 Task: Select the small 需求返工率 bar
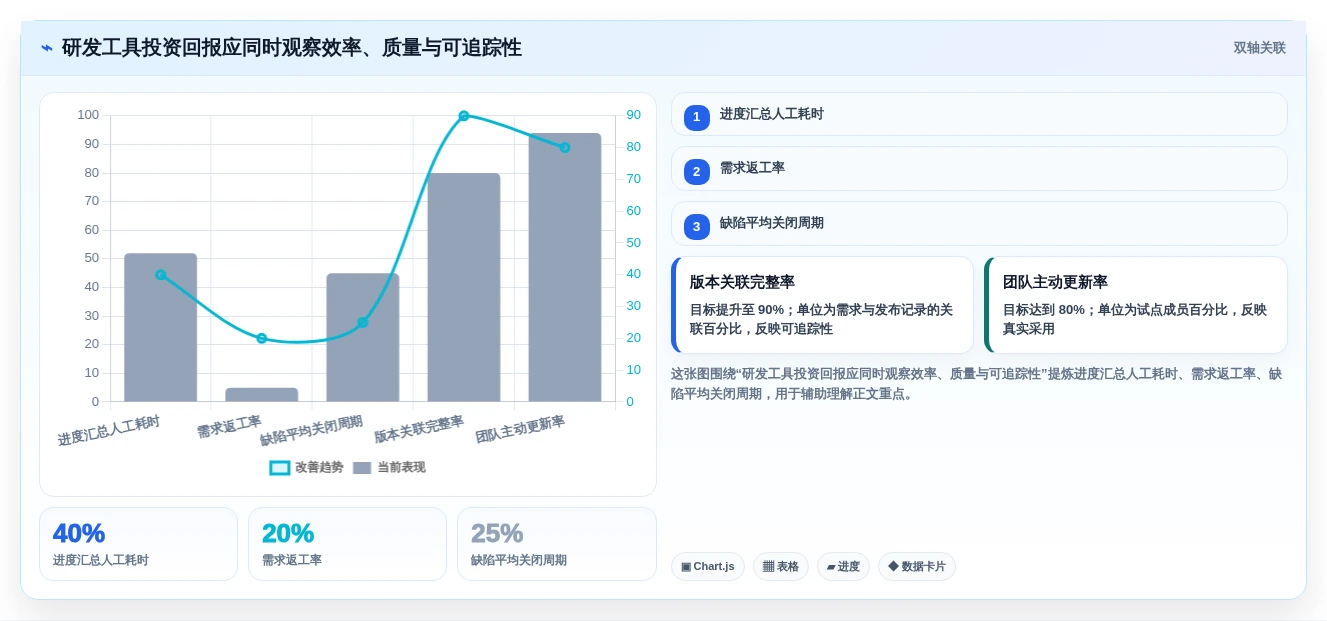[x=262, y=395]
